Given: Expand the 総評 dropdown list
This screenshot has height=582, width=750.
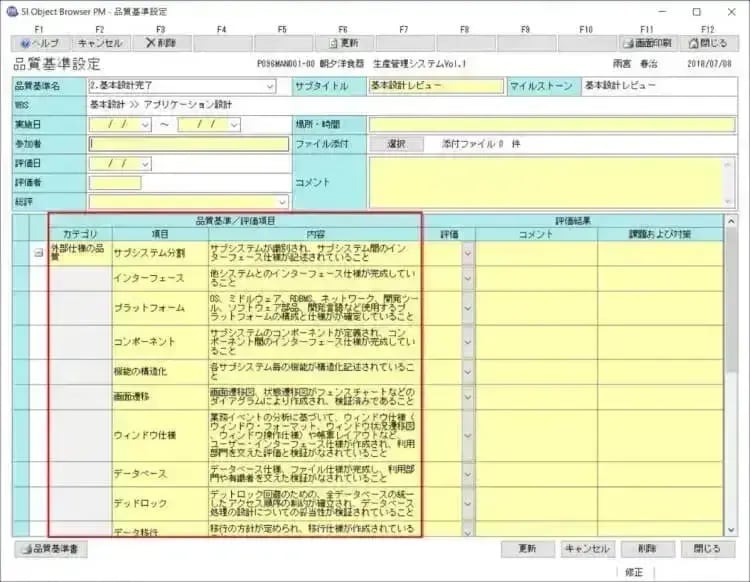Looking at the screenshot, I should 282,202.
